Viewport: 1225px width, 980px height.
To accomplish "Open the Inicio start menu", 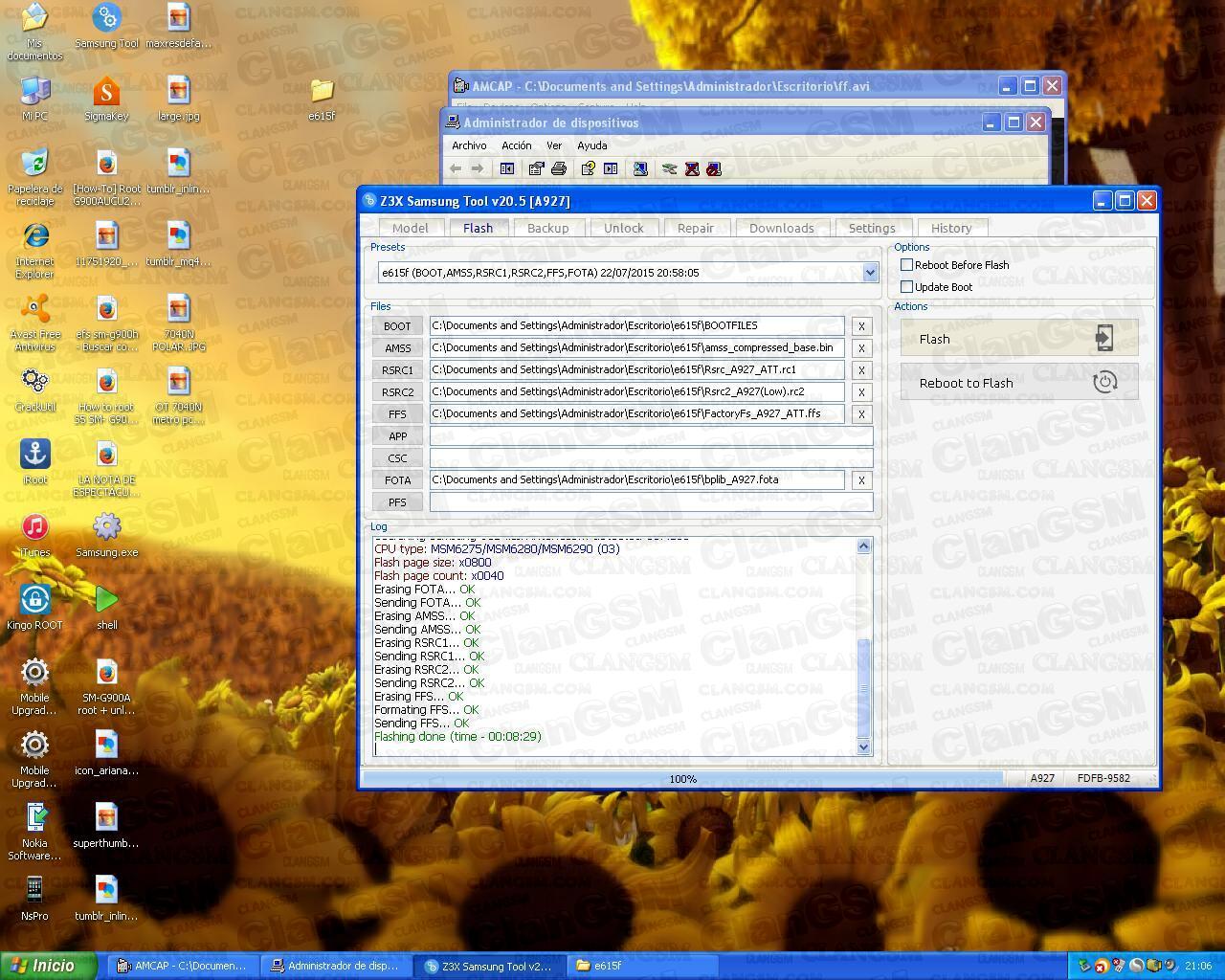I will click(x=48, y=966).
